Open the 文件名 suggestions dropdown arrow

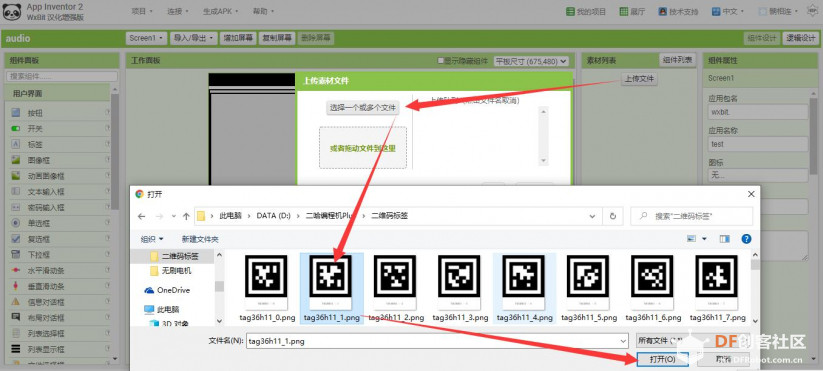pyautogui.click(x=623, y=341)
